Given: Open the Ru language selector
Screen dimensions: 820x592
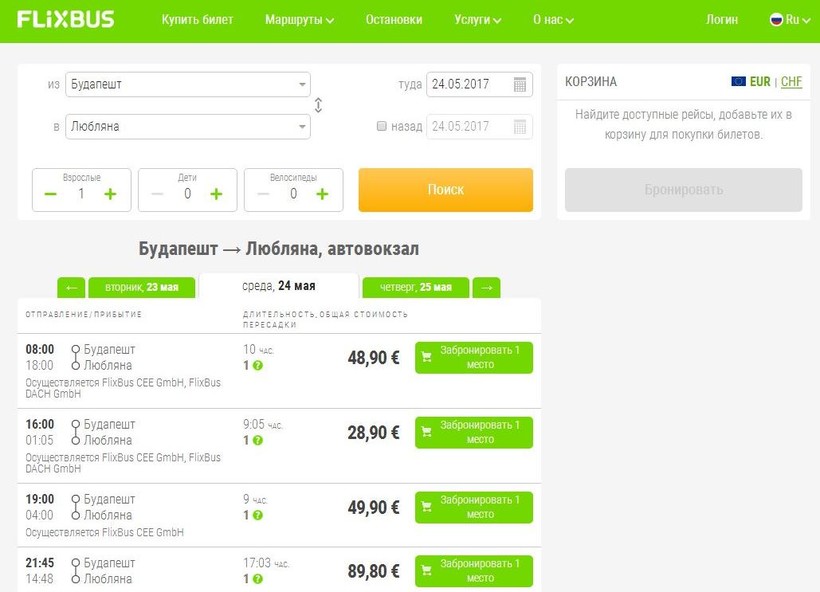Looking at the screenshot, I should pos(789,19).
